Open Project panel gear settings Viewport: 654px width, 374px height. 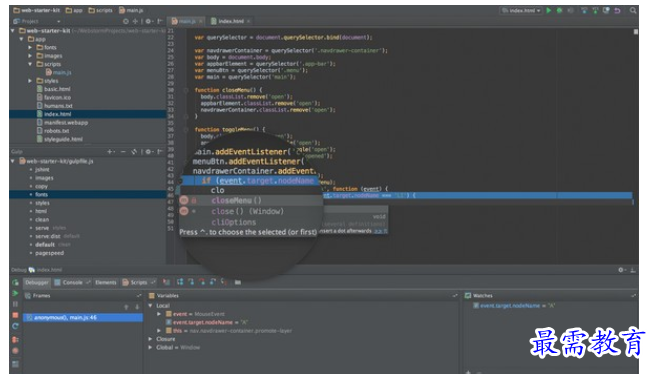pos(148,21)
